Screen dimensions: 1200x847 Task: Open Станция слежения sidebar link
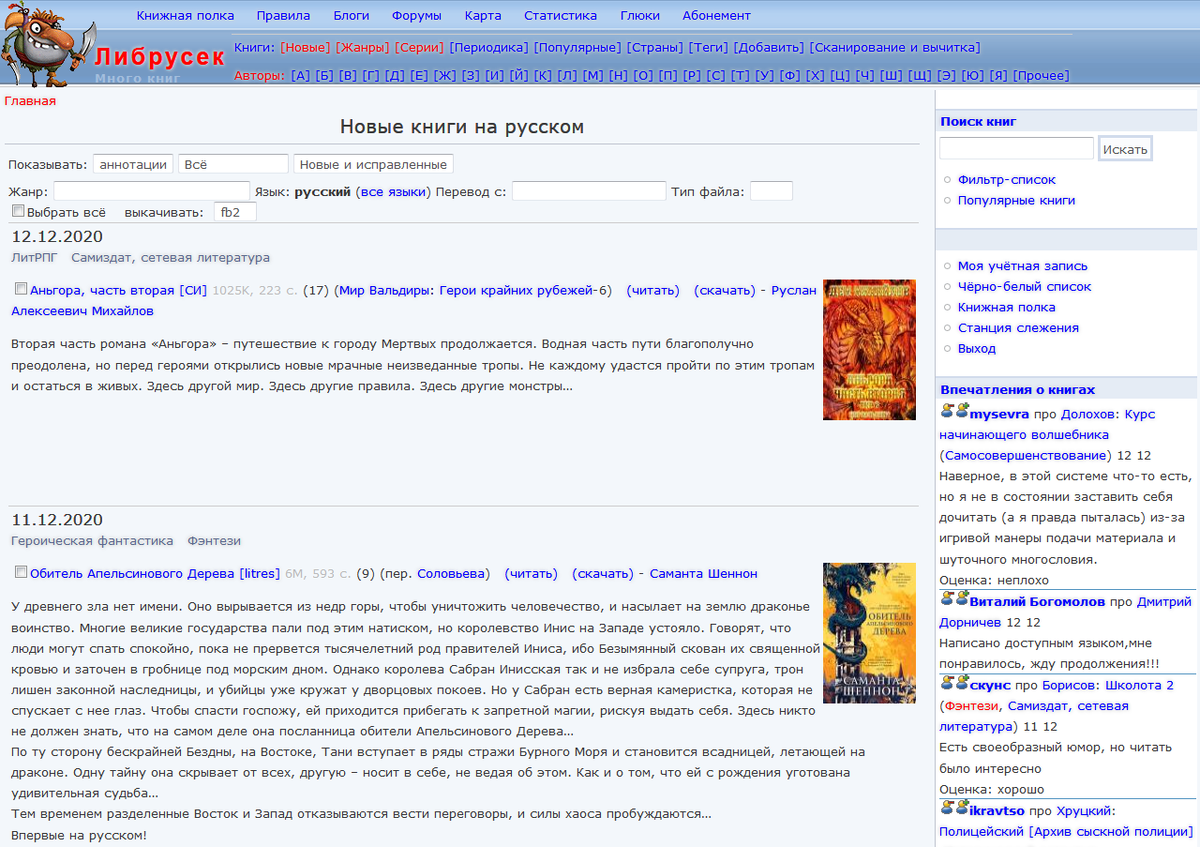[x=1018, y=328]
